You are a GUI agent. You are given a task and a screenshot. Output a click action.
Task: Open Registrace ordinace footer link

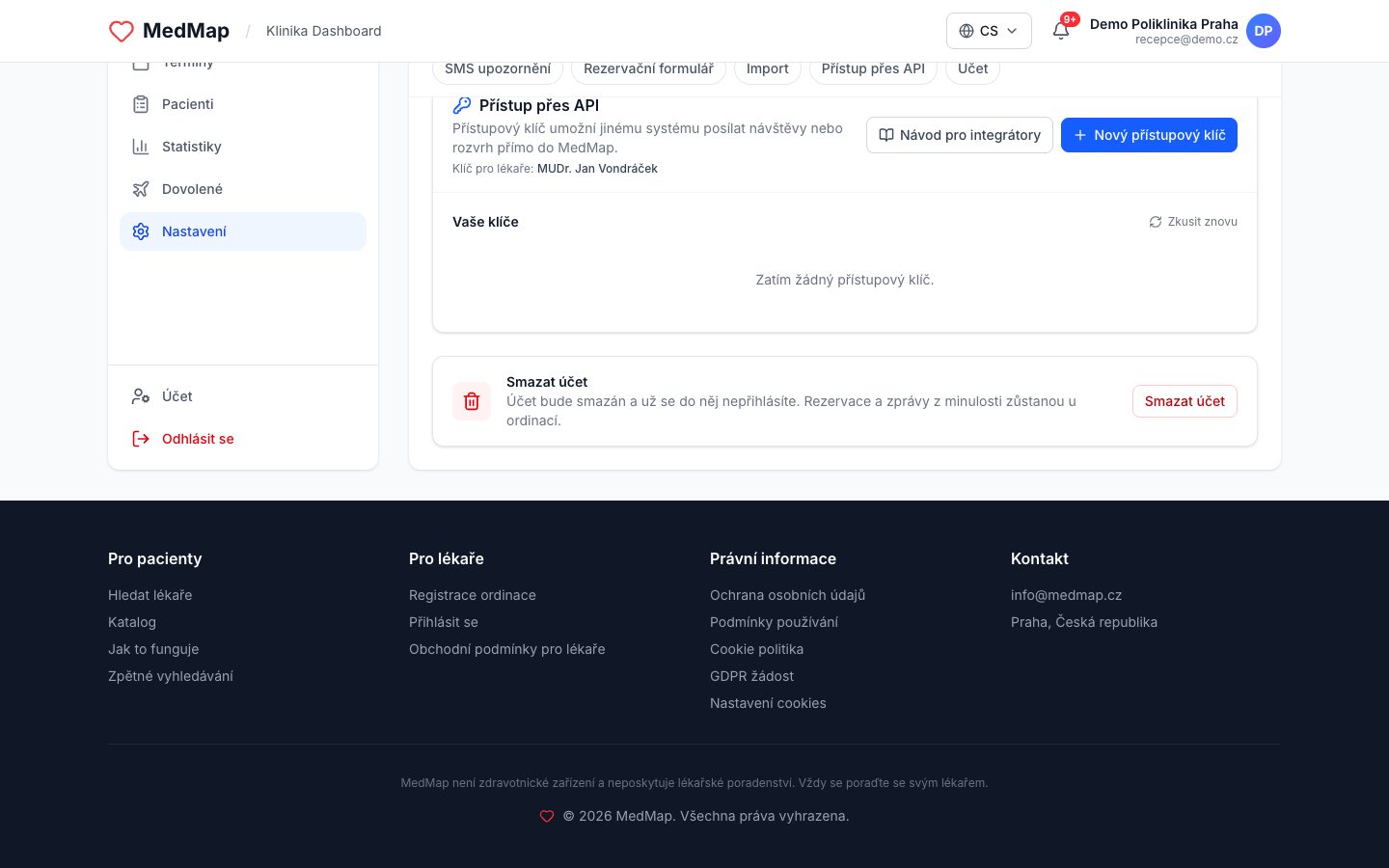473,595
